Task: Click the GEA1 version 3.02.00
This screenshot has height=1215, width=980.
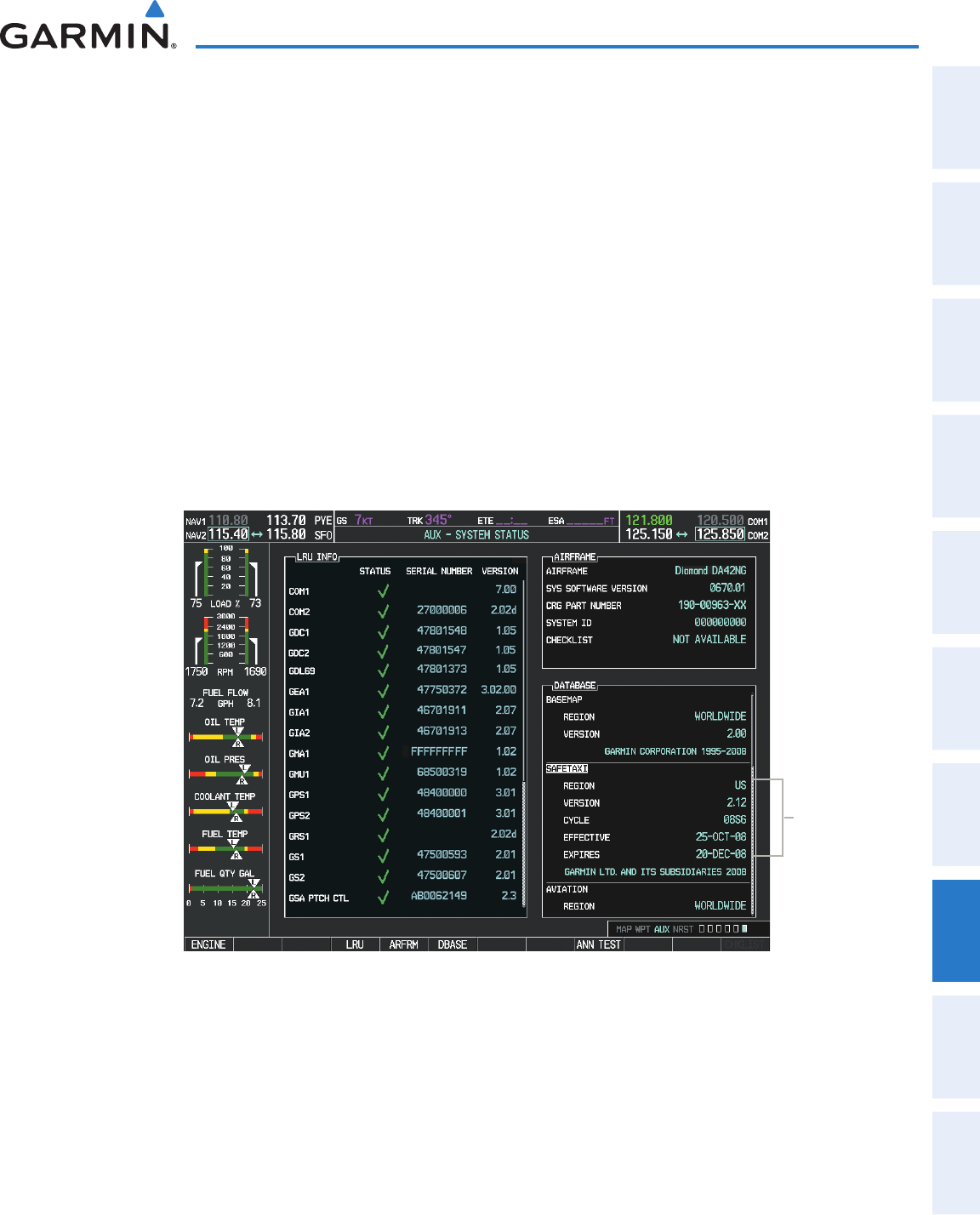Action: pos(499,690)
